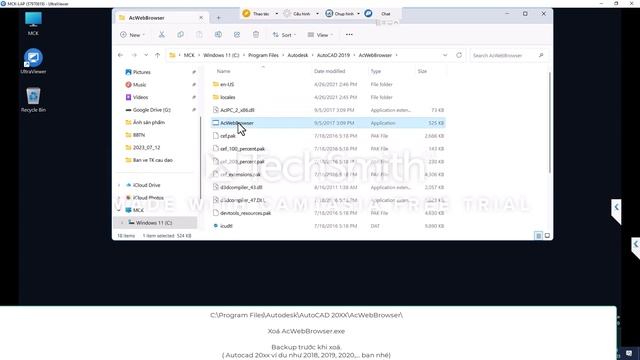Expand the address bar history dropdown
Viewport: 640px width, 360px height.
tap(445, 55)
